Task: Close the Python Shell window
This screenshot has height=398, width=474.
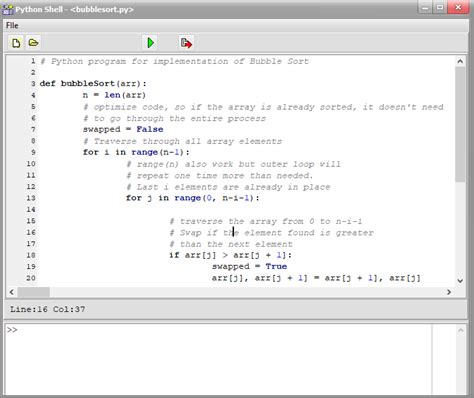Action: 459,7
